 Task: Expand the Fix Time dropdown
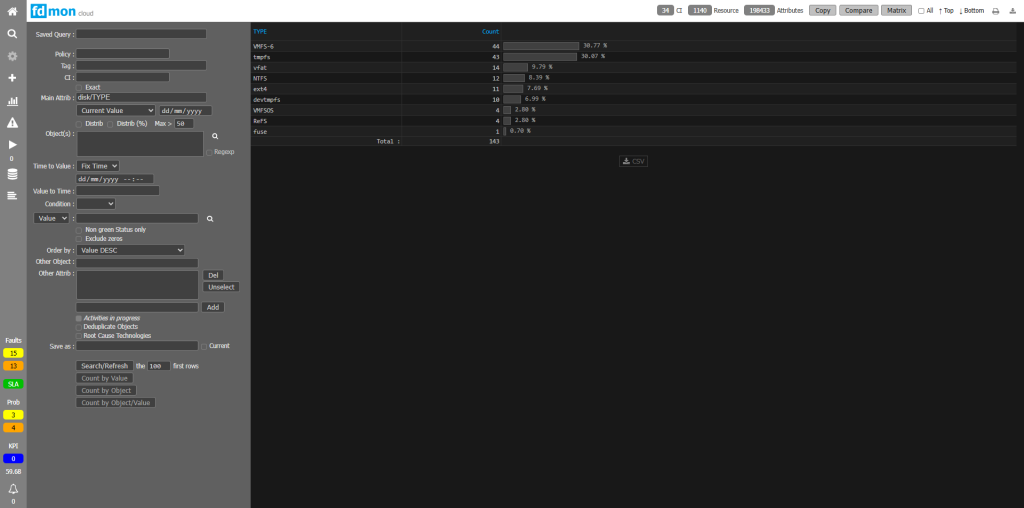98,166
